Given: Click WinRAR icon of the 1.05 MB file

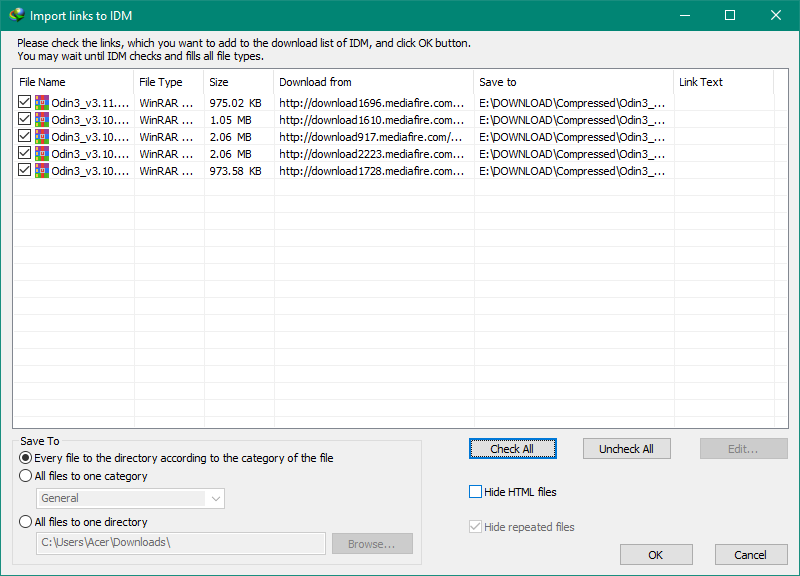Looking at the screenshot, I should pyautogui.click(x=42, y=120).
